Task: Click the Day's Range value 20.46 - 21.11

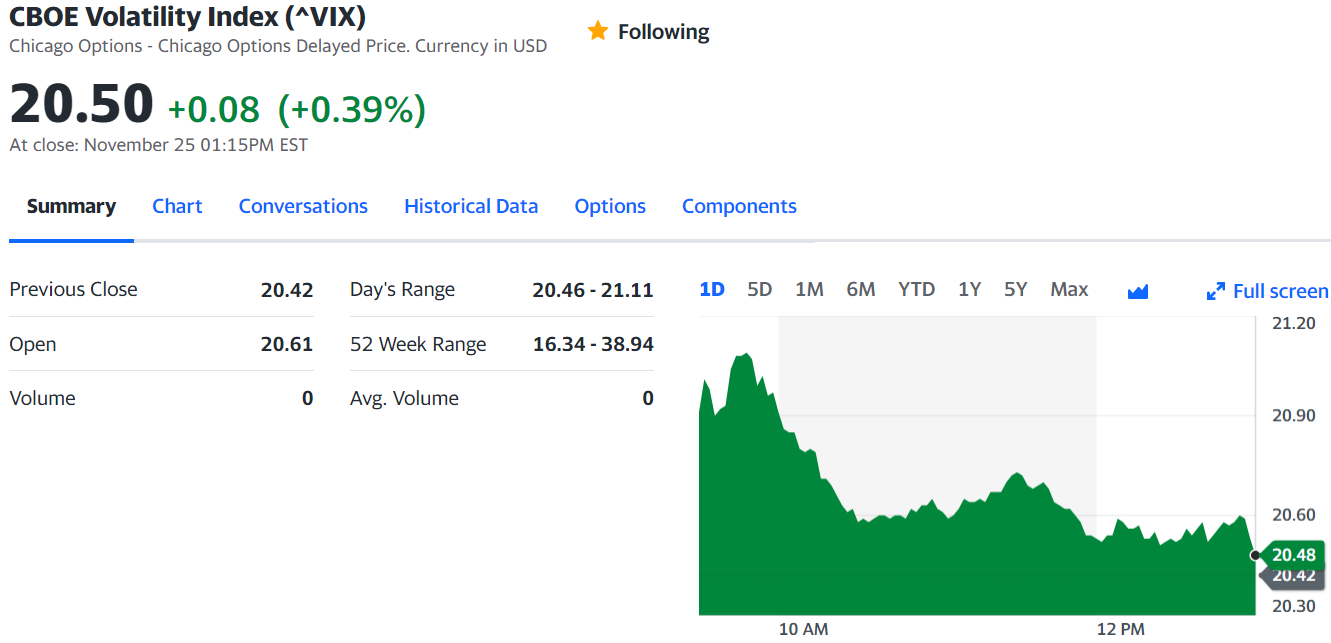Action: click(x=593, y=290)
